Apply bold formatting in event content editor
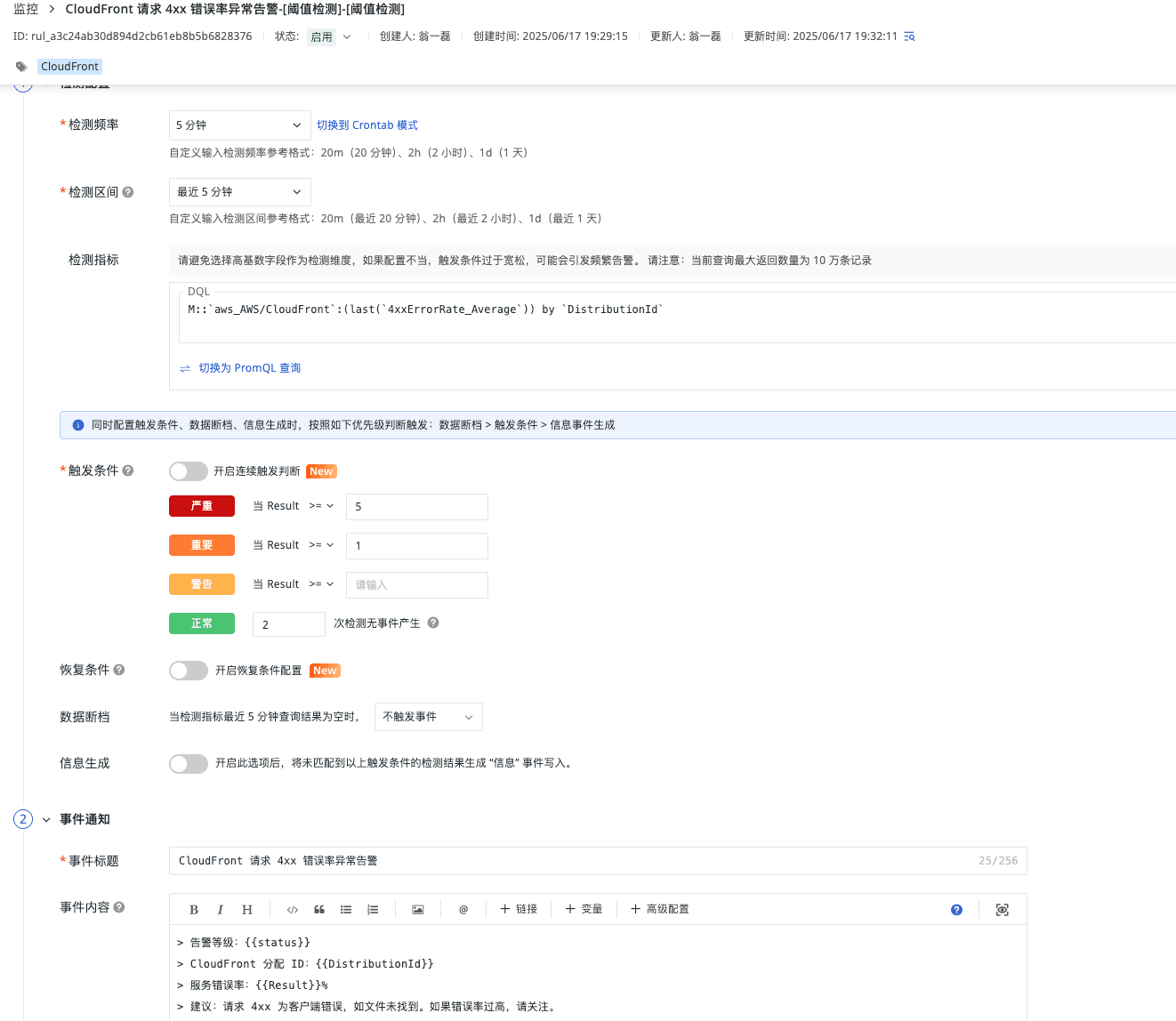 click(x=194, y=909)
